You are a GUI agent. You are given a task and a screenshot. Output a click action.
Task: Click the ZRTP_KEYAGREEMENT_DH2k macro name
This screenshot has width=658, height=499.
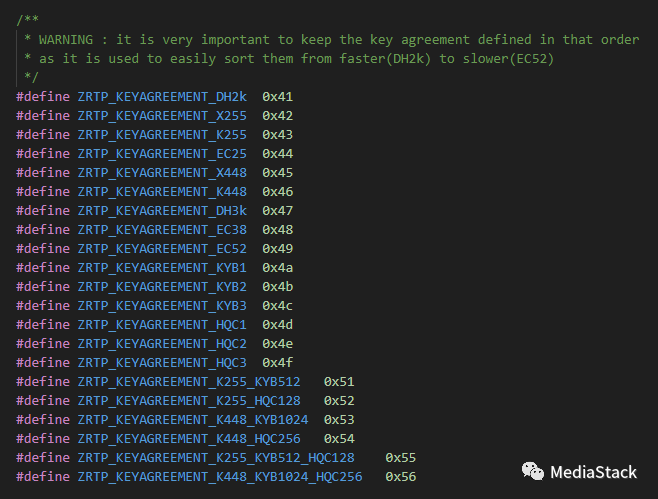click(162, 96)
